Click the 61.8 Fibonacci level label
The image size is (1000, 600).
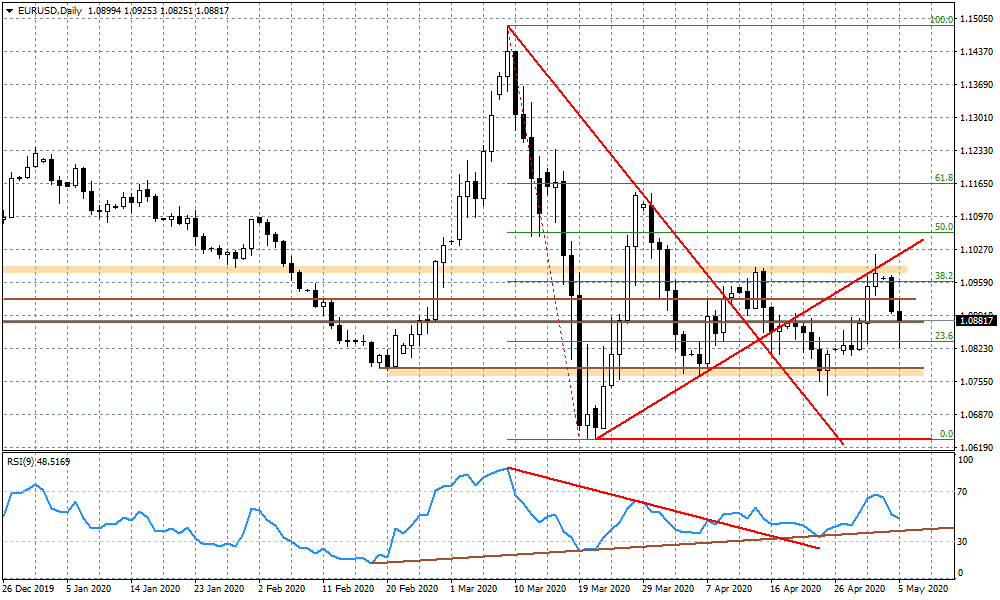pos(944,178)
